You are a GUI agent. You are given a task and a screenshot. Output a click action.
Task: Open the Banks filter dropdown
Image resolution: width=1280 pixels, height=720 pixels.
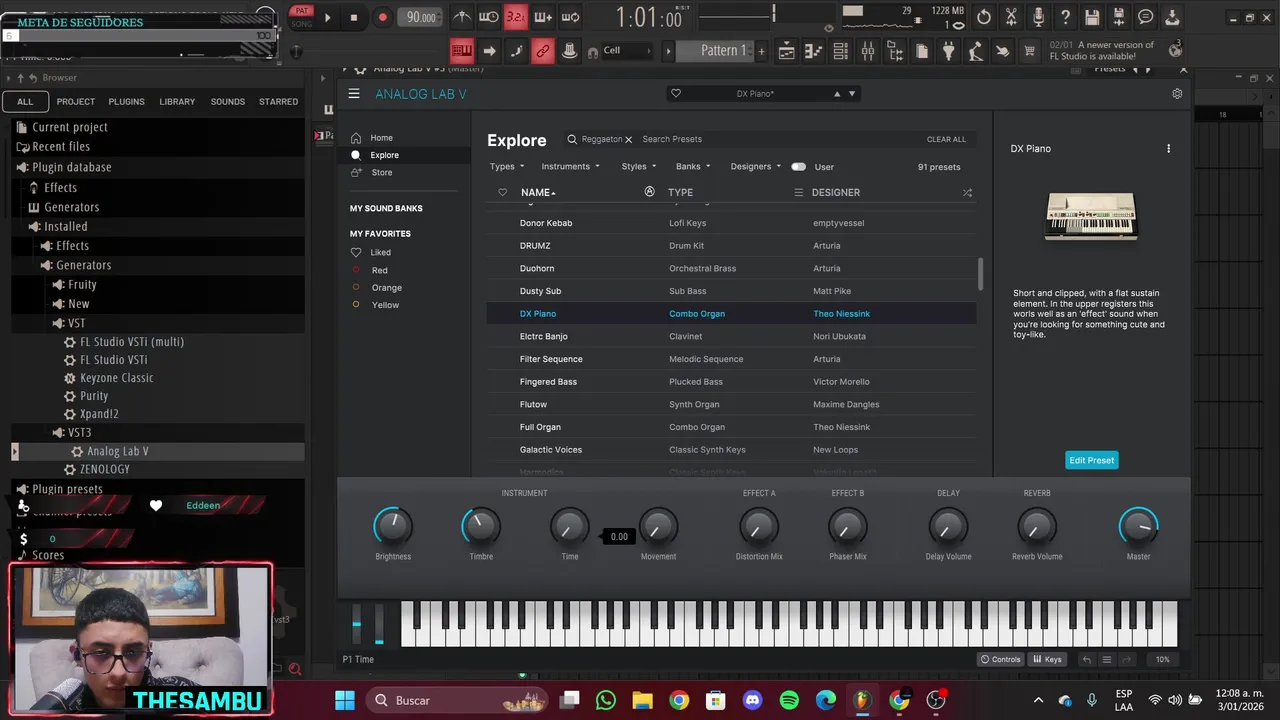pos(693,167)
